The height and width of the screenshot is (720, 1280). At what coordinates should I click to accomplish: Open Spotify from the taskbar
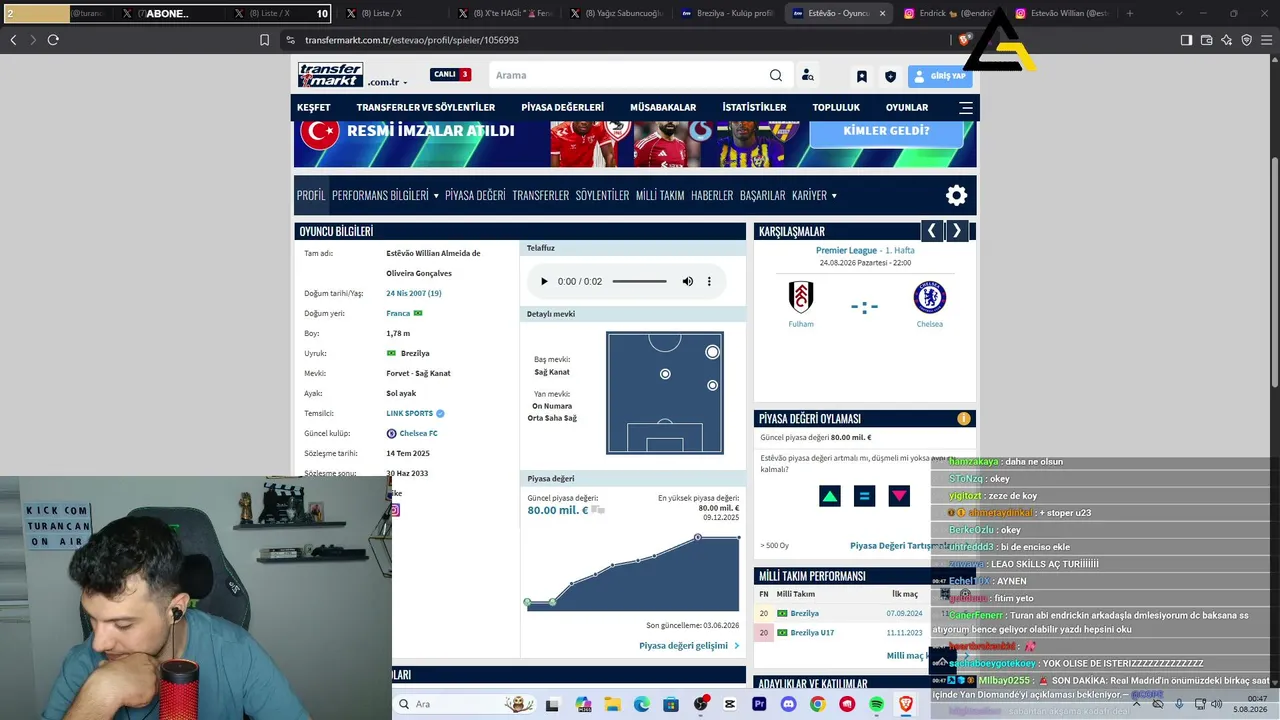click(x=876, y=704)
